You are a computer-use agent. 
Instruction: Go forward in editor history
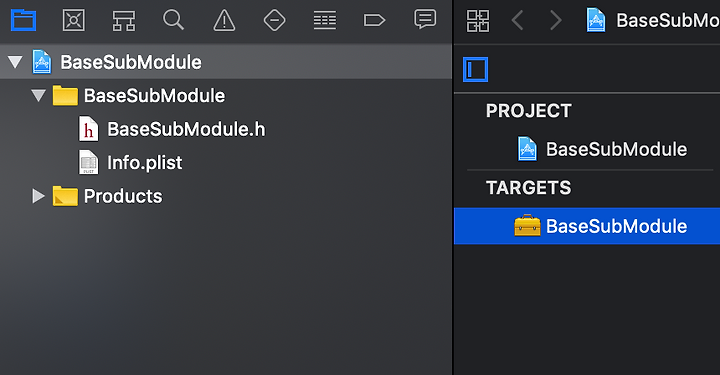pos(556,21)
